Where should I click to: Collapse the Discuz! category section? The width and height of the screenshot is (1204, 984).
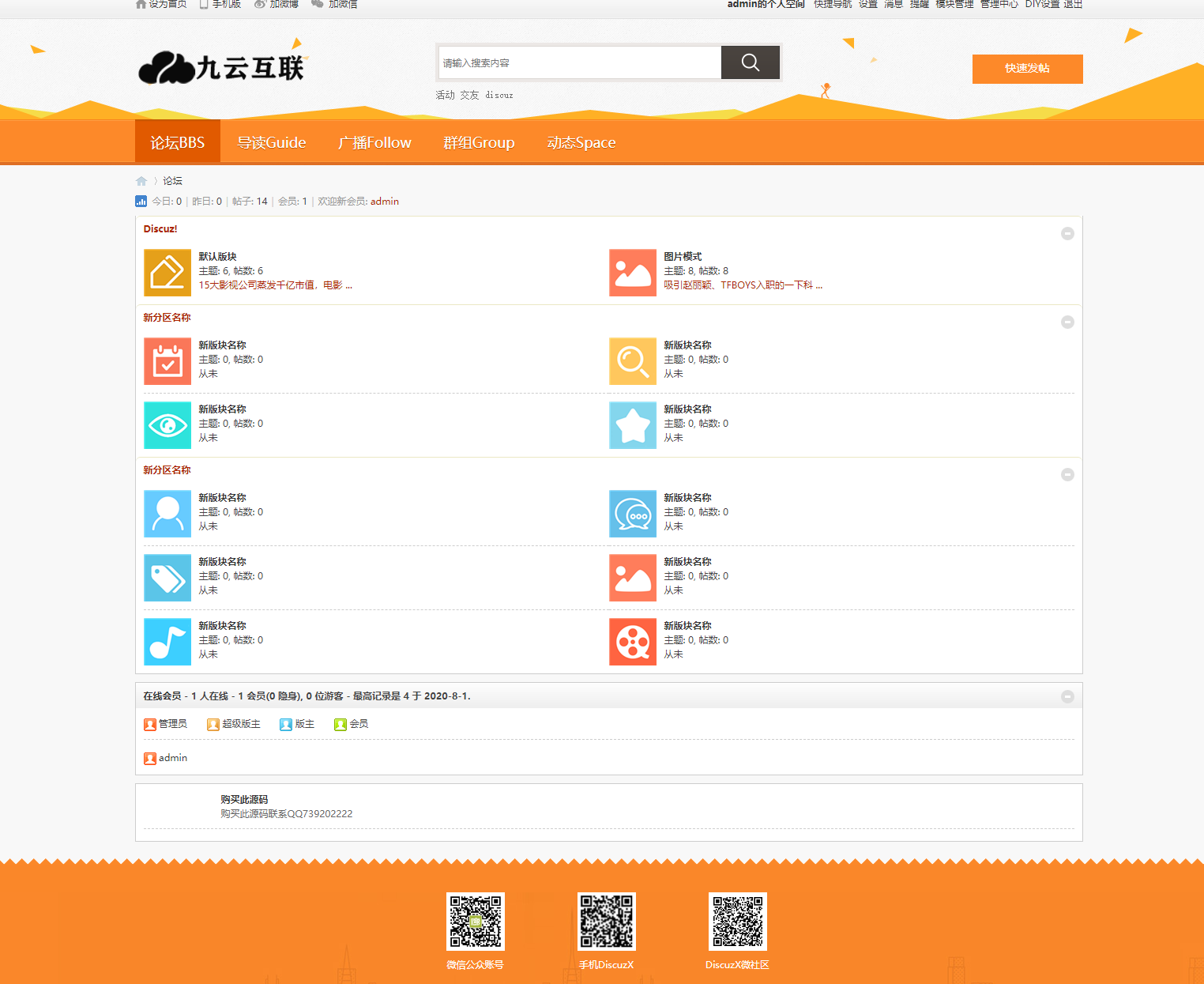coord(1067,233)
